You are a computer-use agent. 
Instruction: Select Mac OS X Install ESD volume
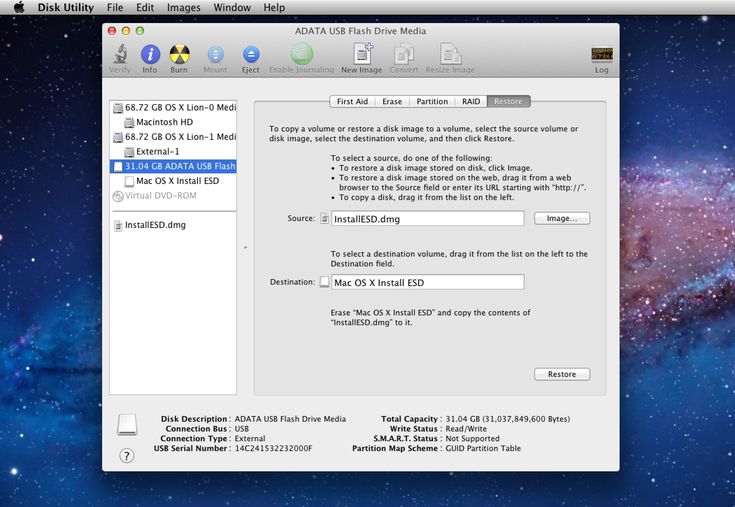pos(173,181)
